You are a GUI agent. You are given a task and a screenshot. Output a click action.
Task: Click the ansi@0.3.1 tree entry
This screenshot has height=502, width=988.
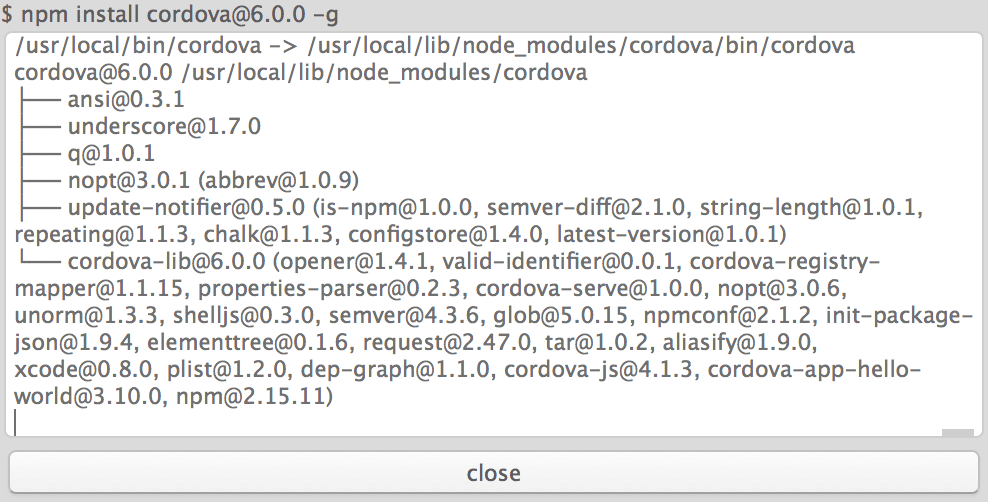126,100
